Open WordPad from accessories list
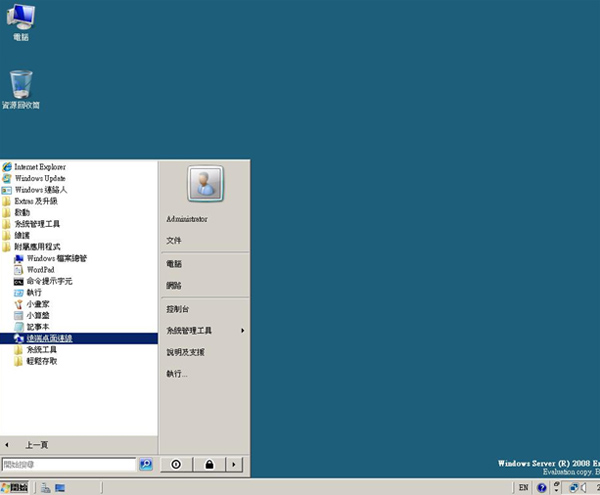The width and height of the screenshot is (600, 495). (40, 270)
